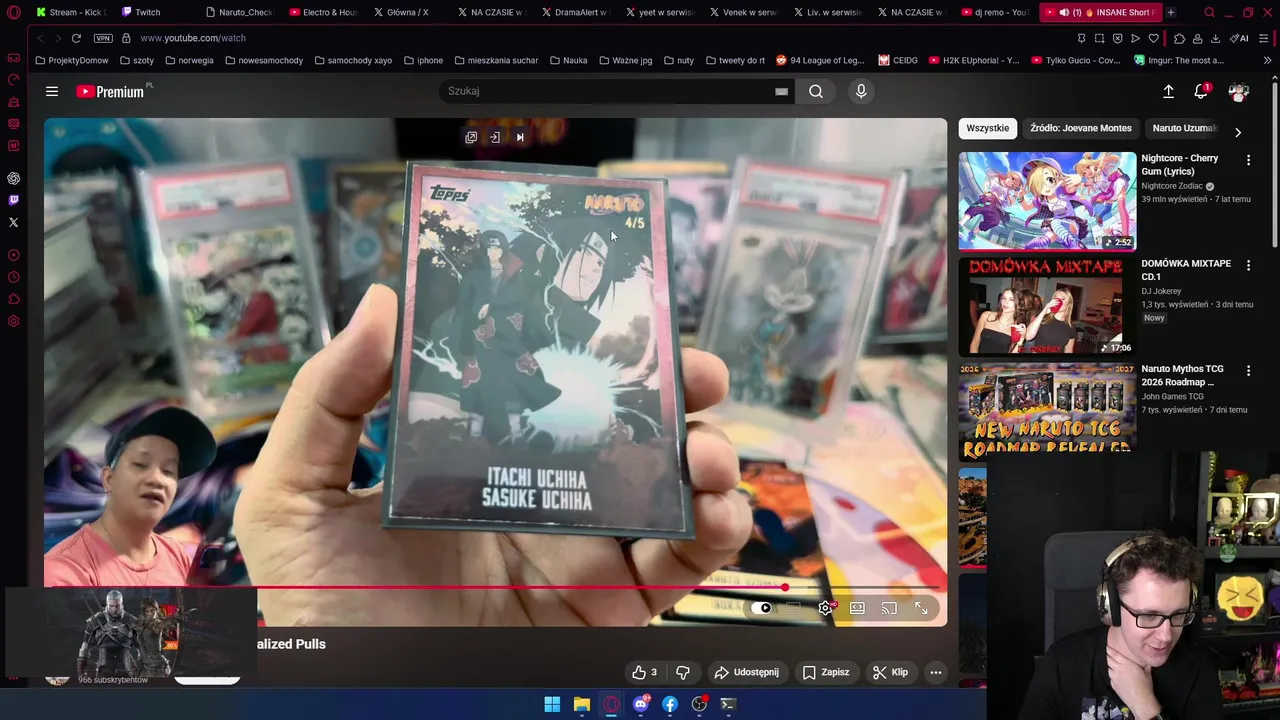Open Nightcore - Cherry Gum video thumbnail
The image size is (1280, 720).
click(1047, 201)
